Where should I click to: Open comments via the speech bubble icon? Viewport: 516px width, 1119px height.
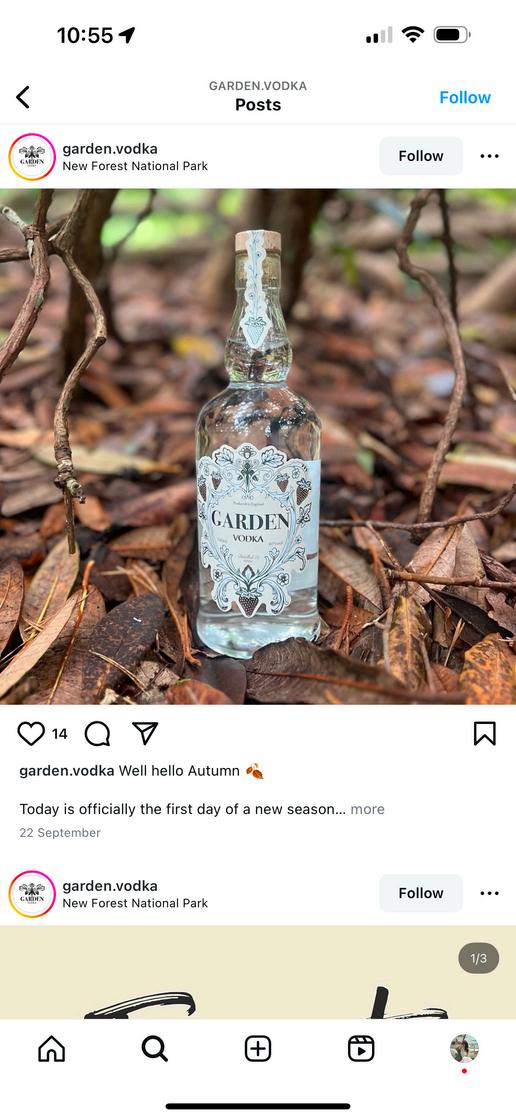[97, 734]
